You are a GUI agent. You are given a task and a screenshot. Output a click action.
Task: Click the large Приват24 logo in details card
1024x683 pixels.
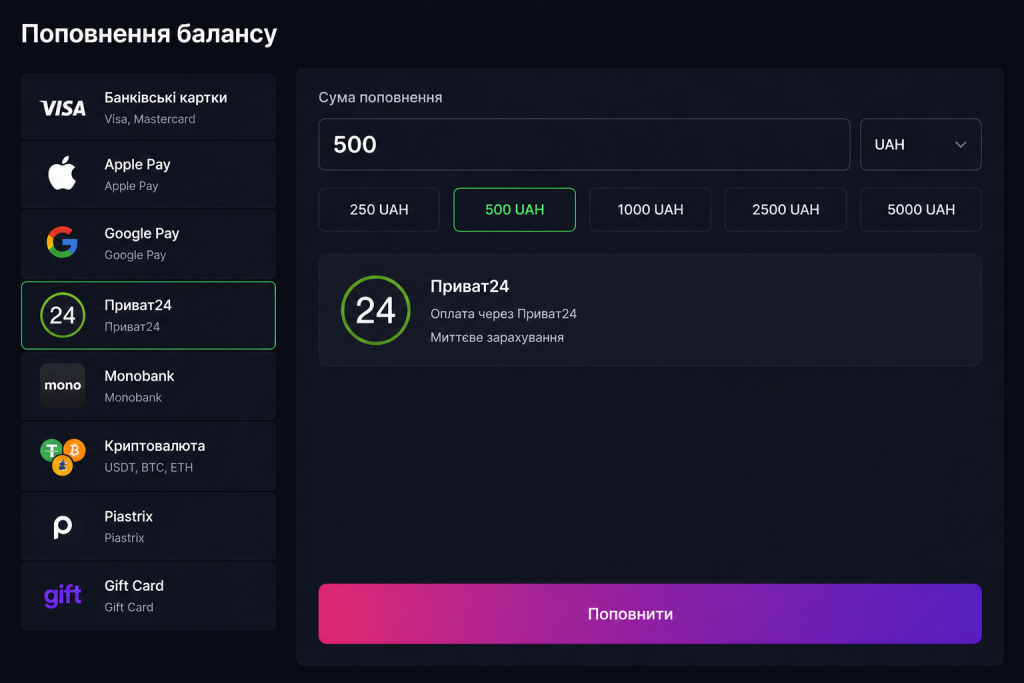click(x=376, y=310)
